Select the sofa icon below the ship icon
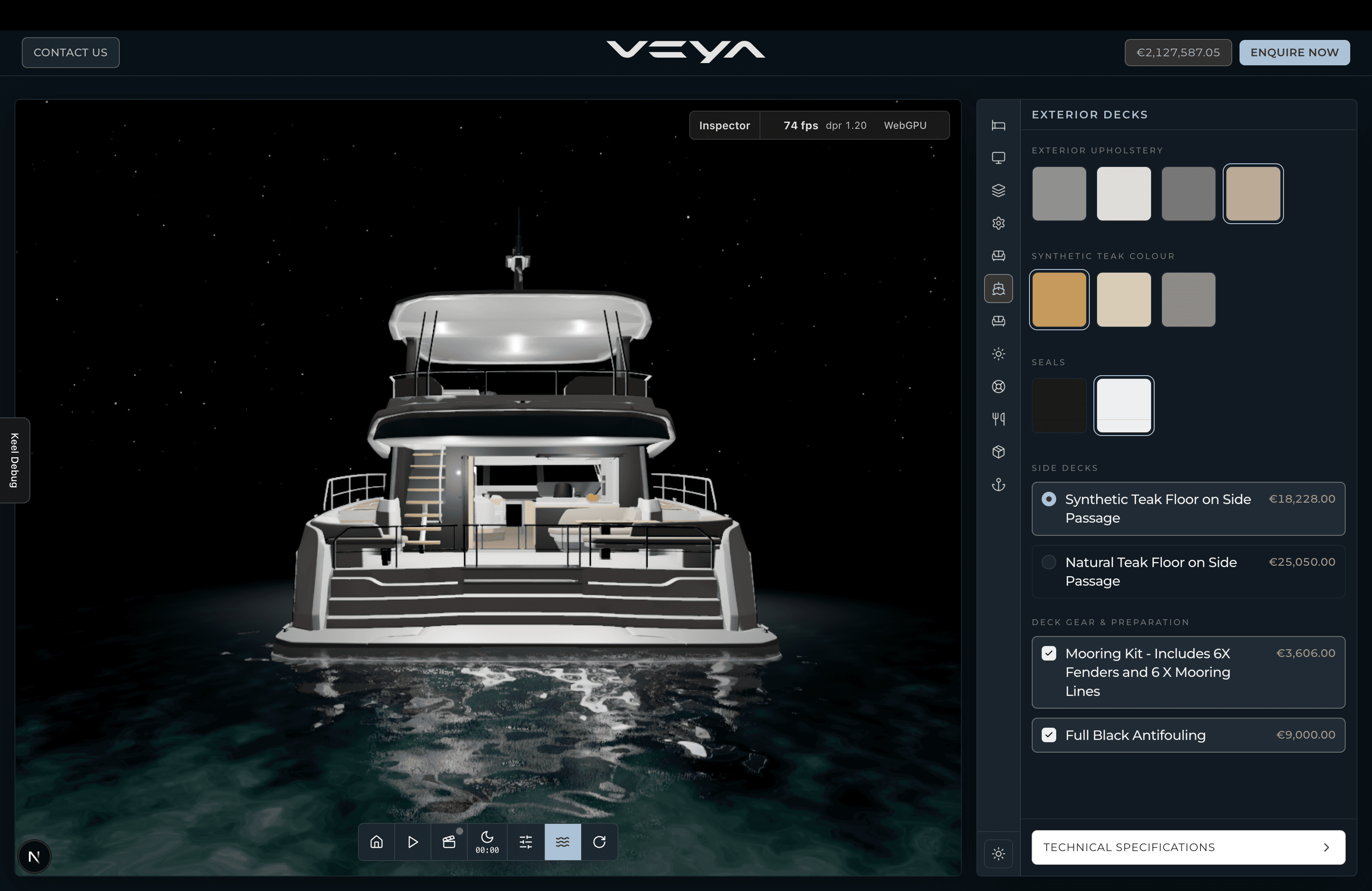This screenshot has width=1372, height=891. coord(999,321)
